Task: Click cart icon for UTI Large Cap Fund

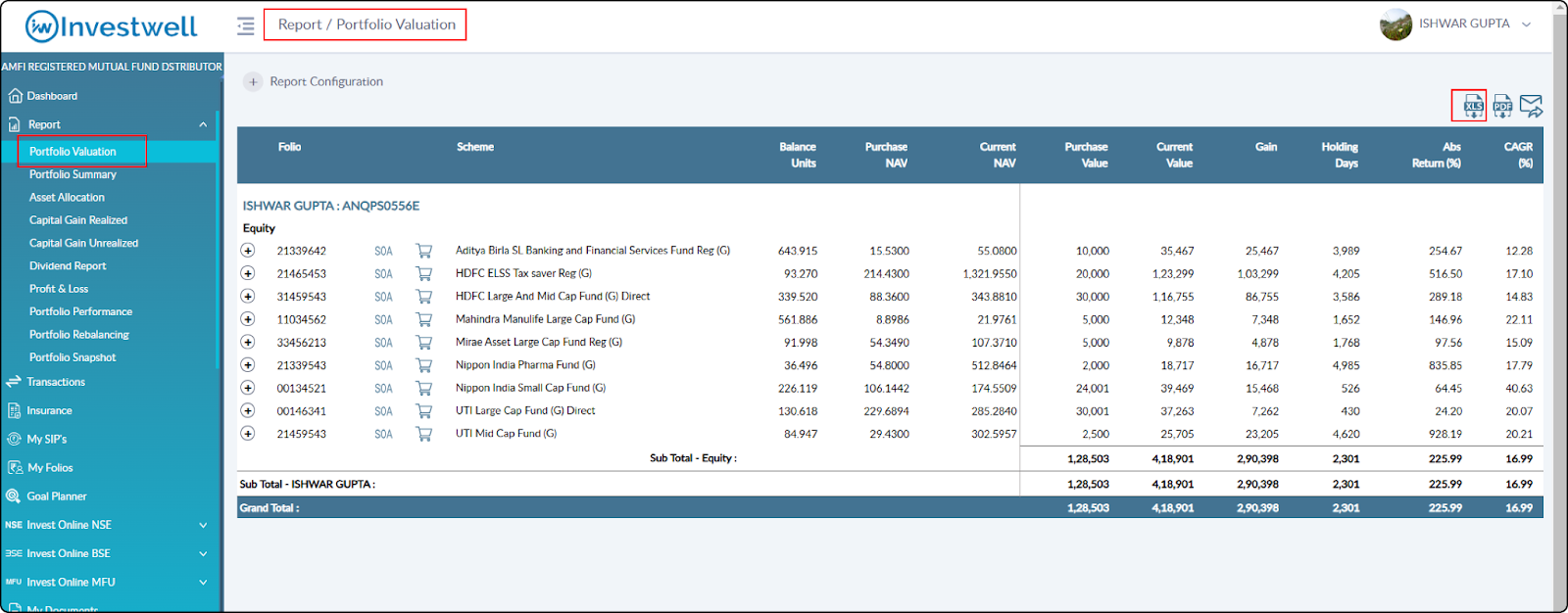Action: [x=423, y=411]
